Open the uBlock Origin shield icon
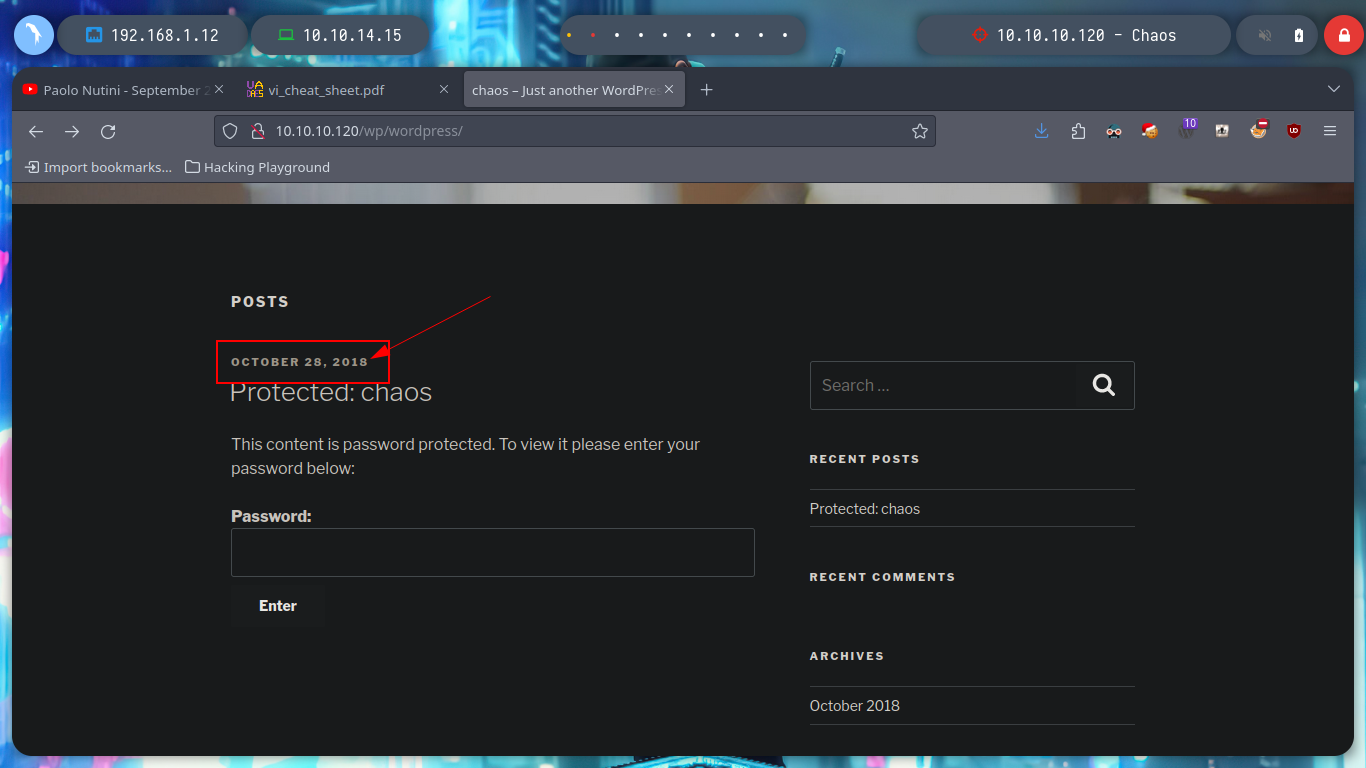1366x768 pixels. pyautogui.click(x=1294, y=131)
